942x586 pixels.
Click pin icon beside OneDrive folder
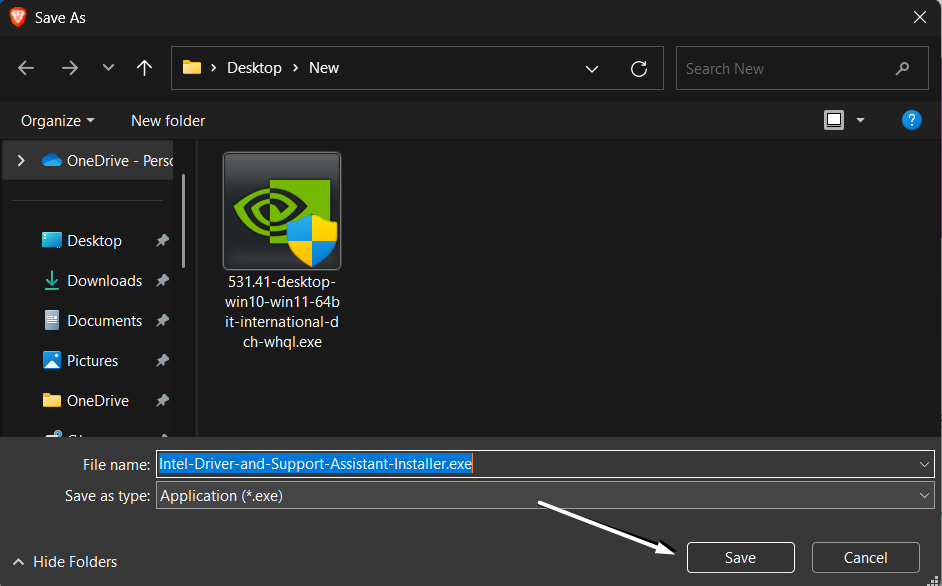point(162,400)
